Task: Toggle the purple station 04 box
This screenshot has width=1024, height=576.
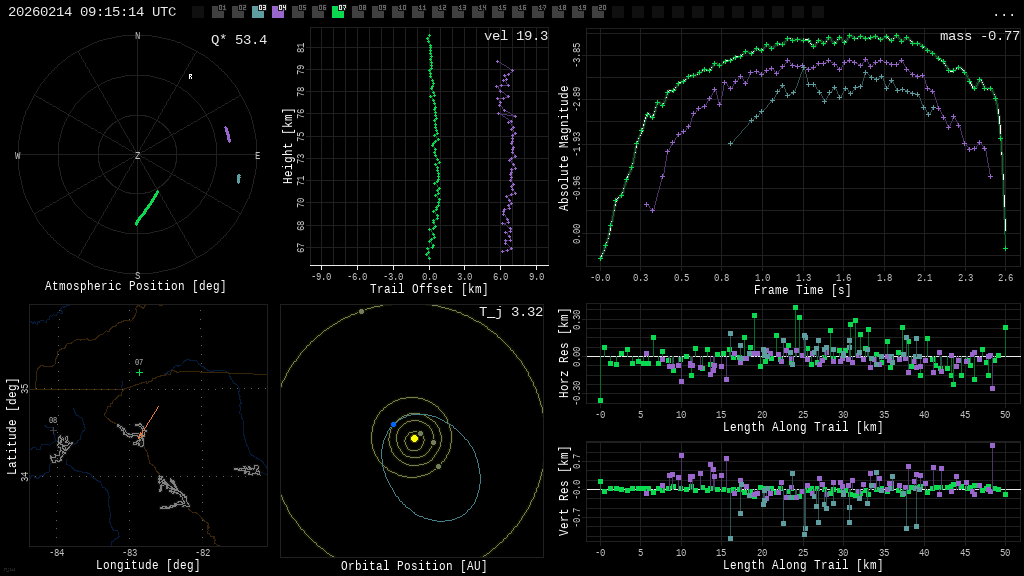Action: (x=278, y=12)
